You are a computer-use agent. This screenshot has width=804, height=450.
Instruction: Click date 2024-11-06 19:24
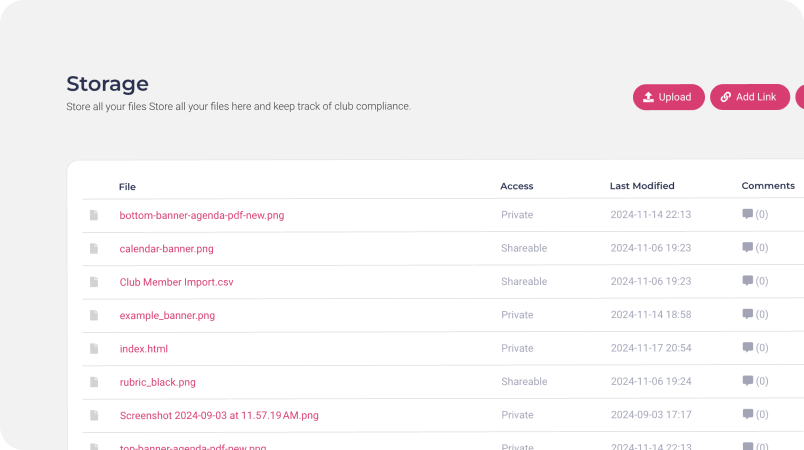(x=651, y=381)
